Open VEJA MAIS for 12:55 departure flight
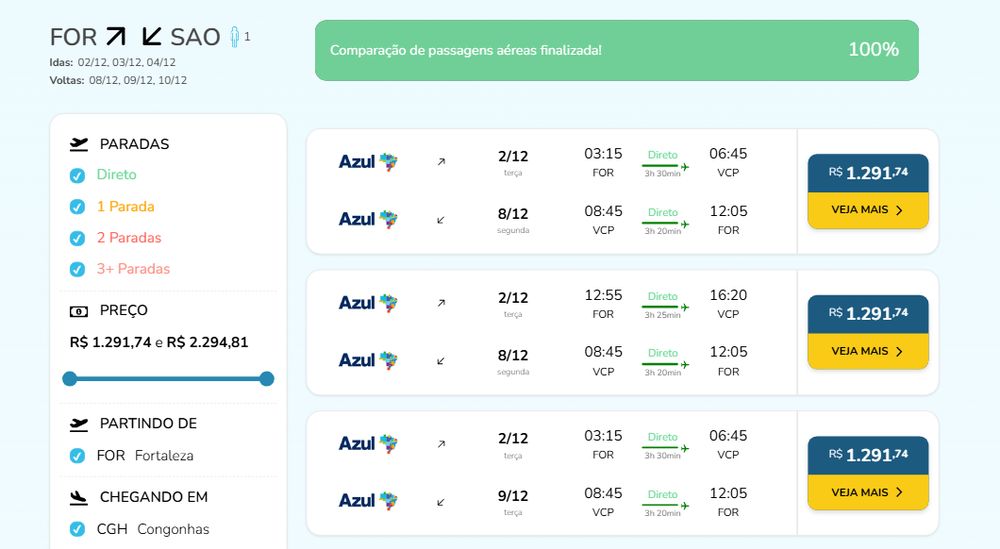The height and width of the screenshot is (549, 1000). pos(868,351)
